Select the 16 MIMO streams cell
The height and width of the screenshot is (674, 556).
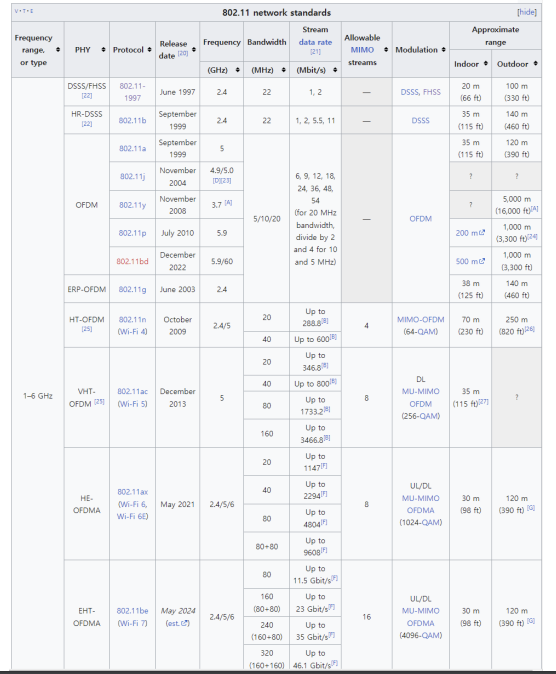click(366, 617)
